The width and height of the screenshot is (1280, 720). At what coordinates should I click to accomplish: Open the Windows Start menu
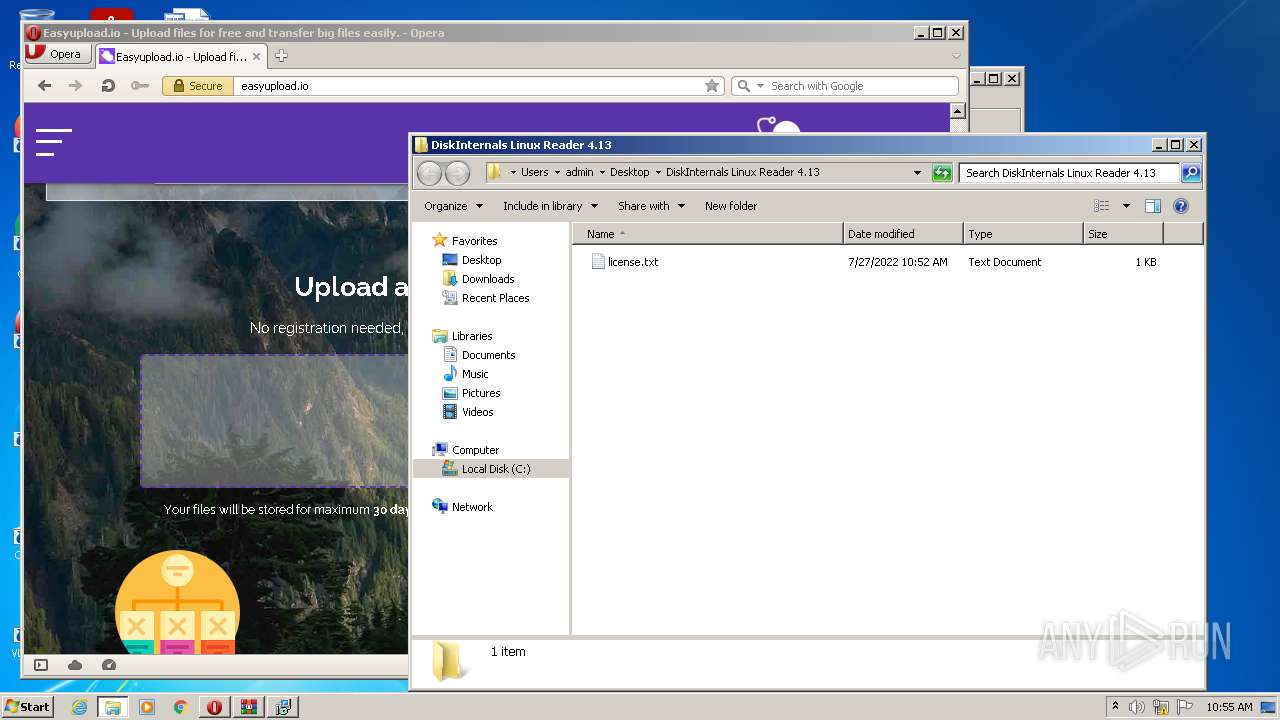coord(27,707)
